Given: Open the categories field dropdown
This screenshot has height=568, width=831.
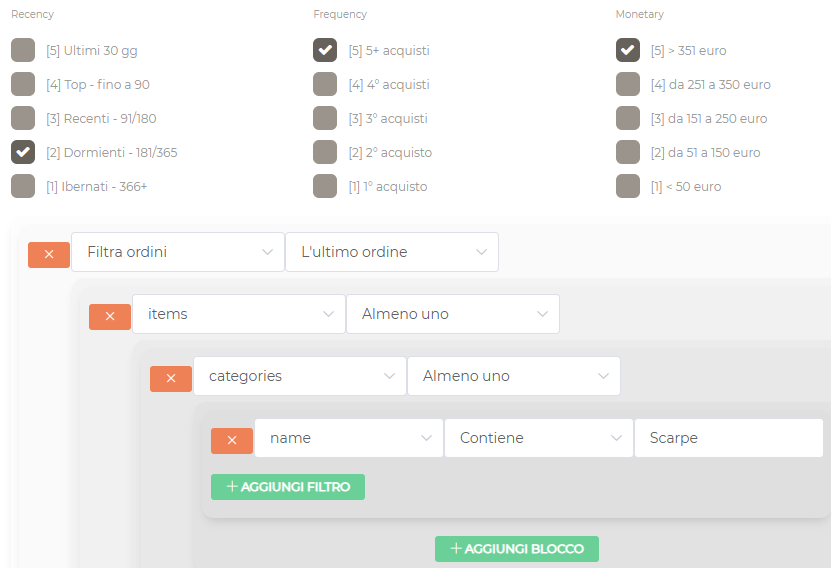Looking at the screenshot, I should (300, 376).
